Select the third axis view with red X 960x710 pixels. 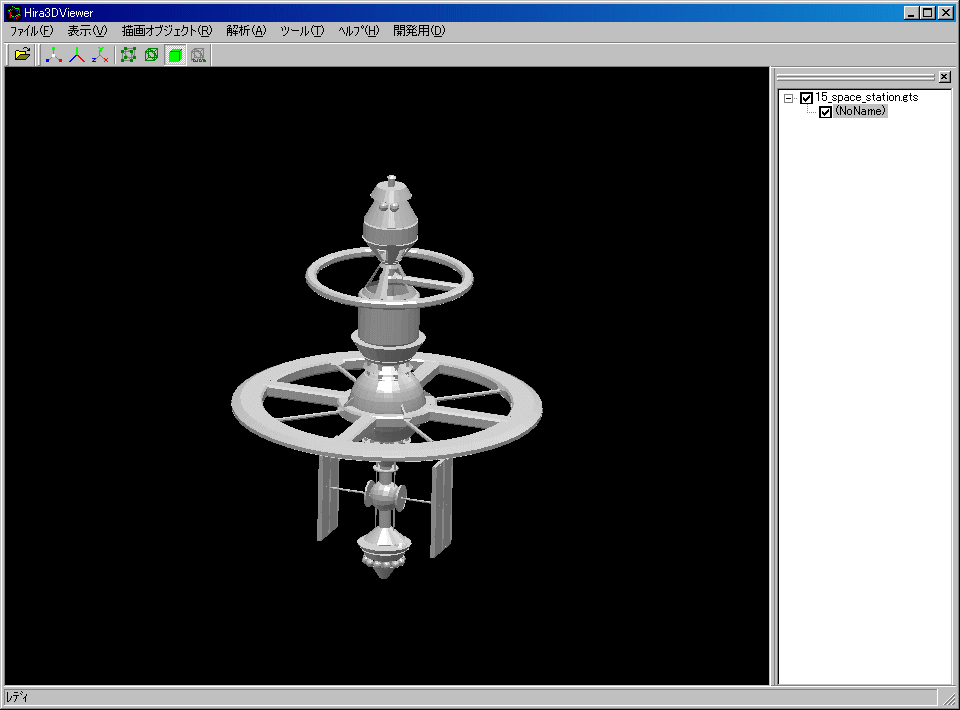point(99,55)
